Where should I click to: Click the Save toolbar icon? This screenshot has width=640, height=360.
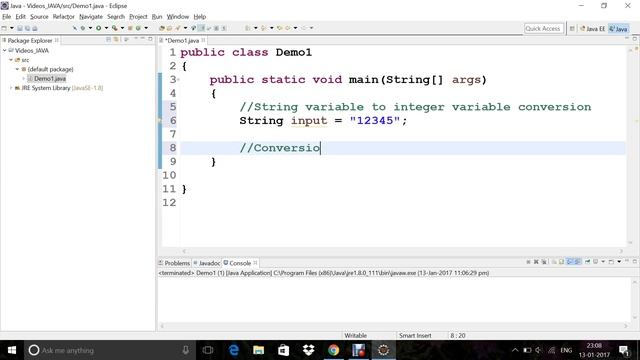[20, 28]
